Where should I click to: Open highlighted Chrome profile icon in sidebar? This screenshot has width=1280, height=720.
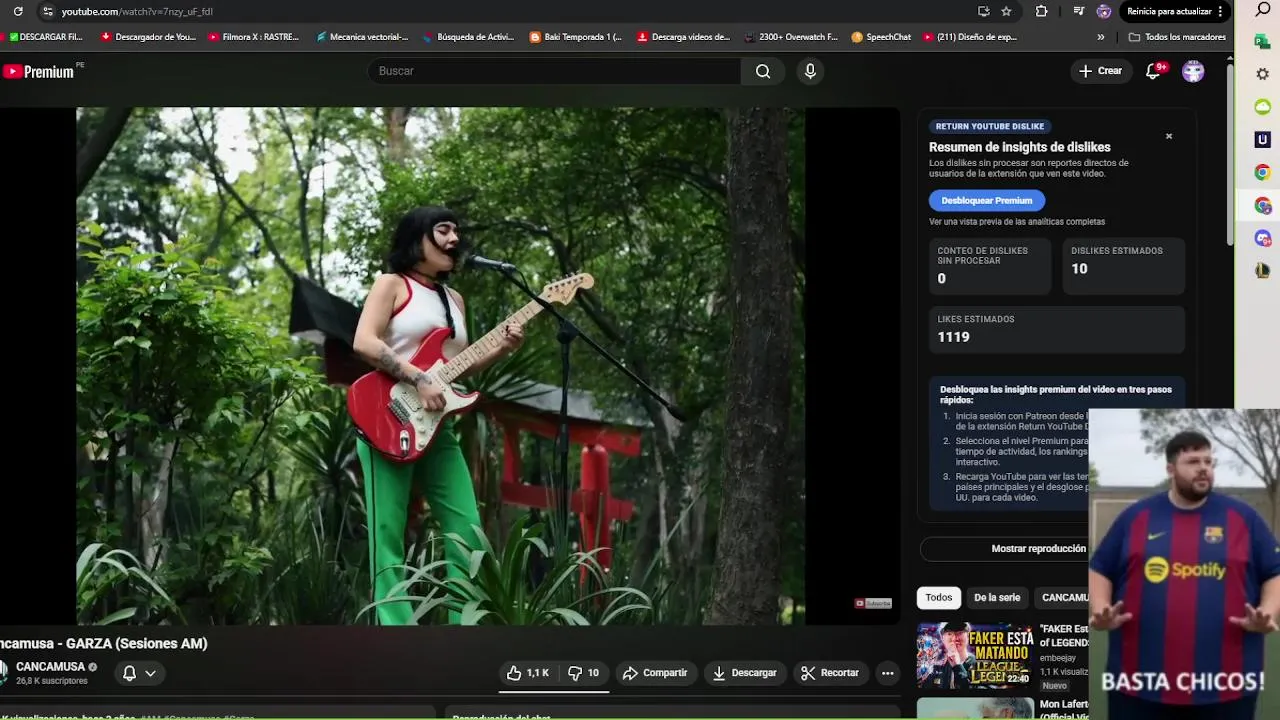click(x=1263, y=206)
